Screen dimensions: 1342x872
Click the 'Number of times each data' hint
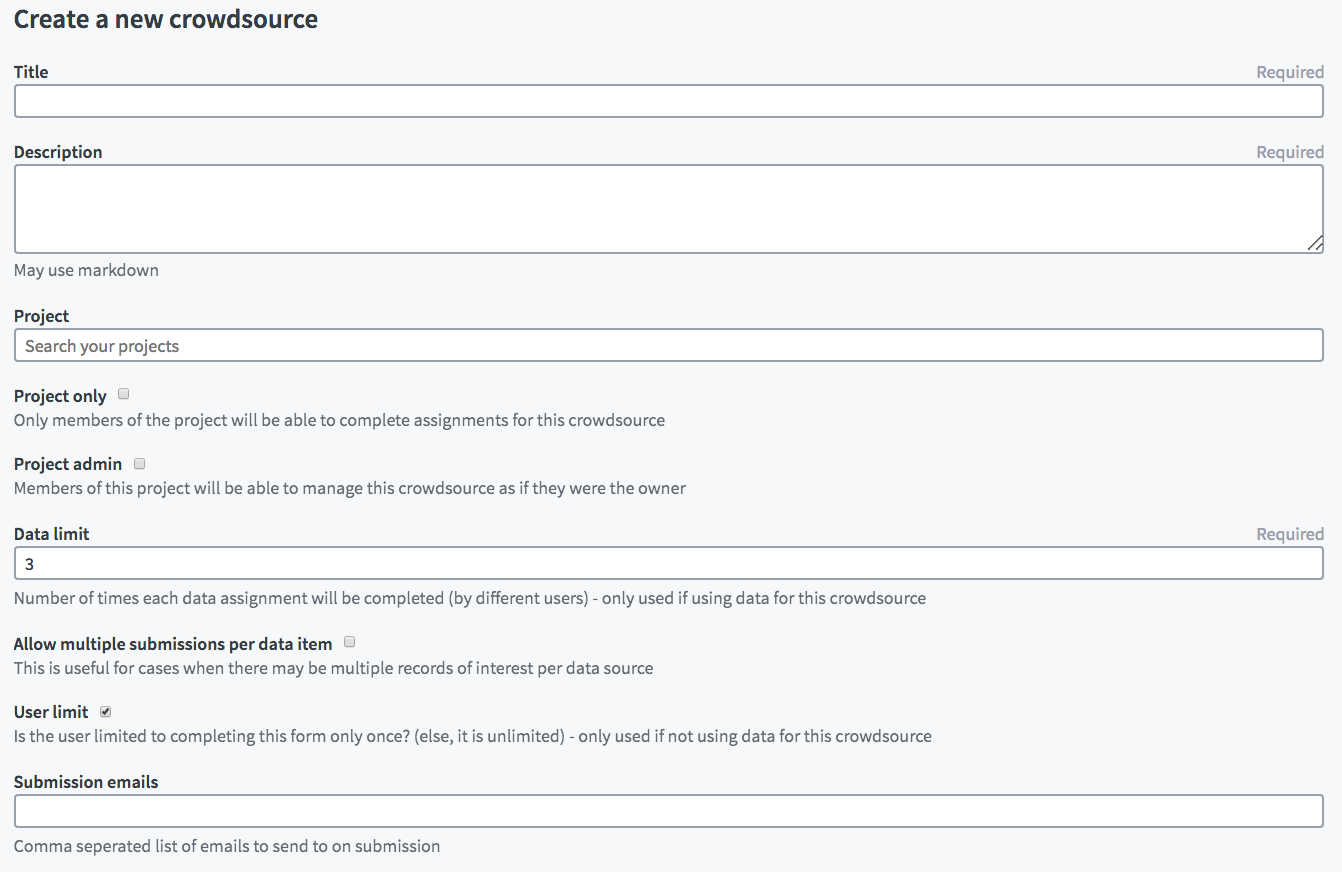point(470,598)
